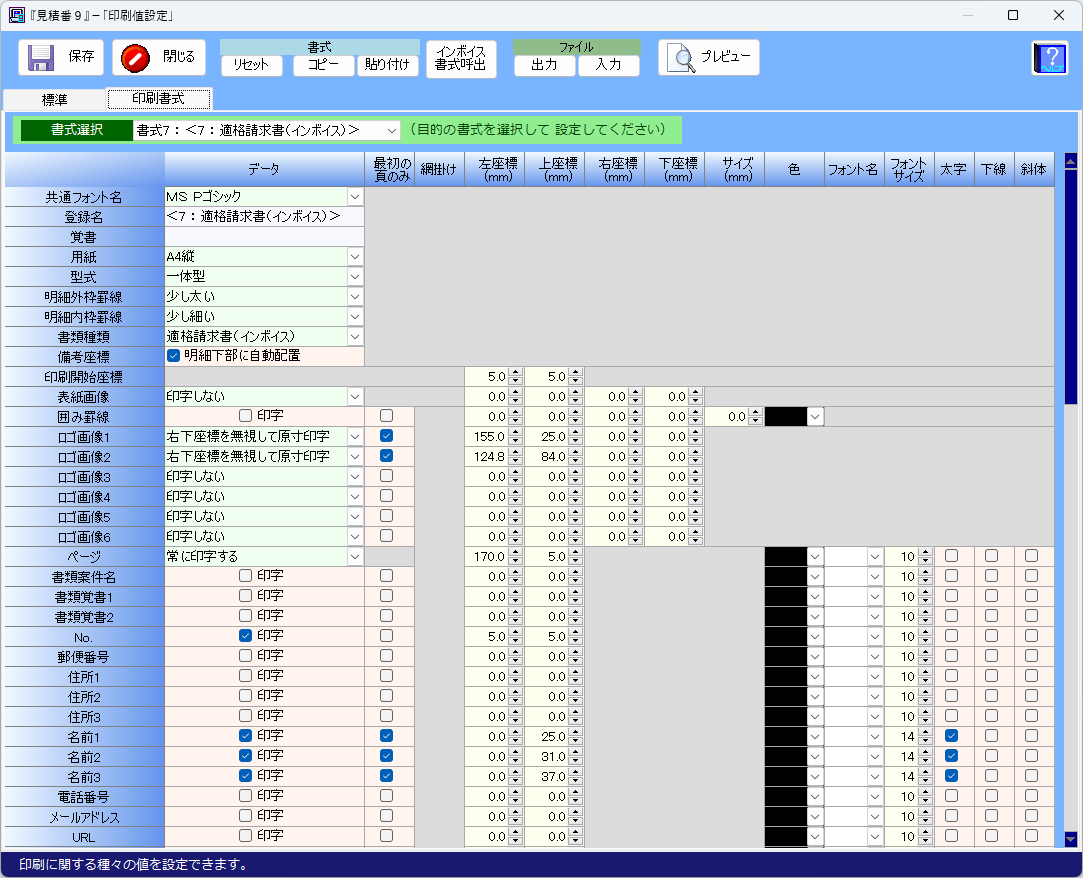Expand the 明細内枠罫線 dropdown
The image size is (1083, 878).
click(355, 317)
